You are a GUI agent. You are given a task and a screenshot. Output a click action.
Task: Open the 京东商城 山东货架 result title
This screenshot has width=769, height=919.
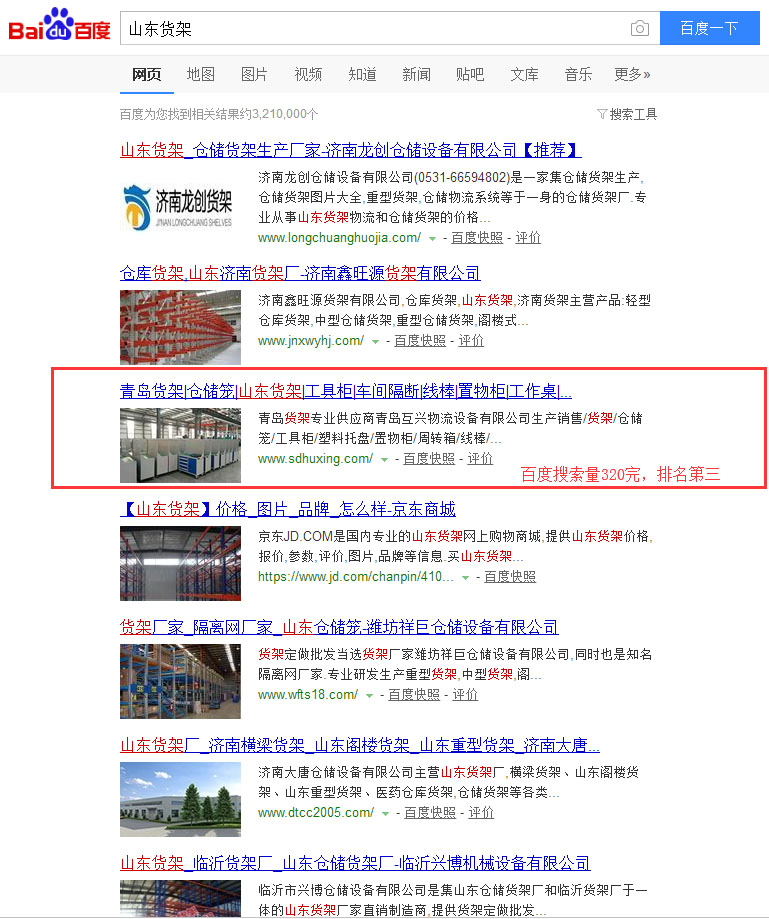[288, 509]
